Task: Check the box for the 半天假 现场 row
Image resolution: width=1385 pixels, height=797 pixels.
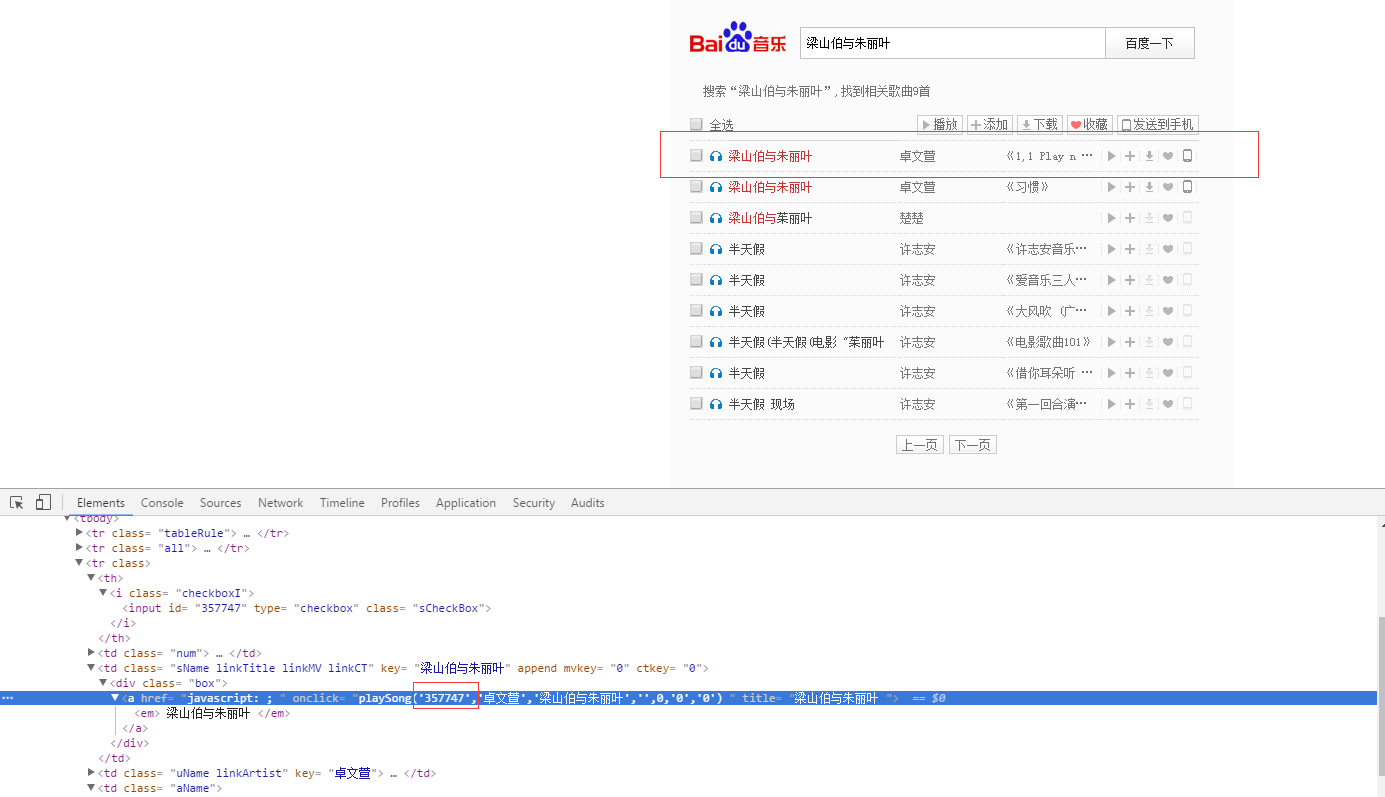Action: pyautogui.click(x=696, y=403)
